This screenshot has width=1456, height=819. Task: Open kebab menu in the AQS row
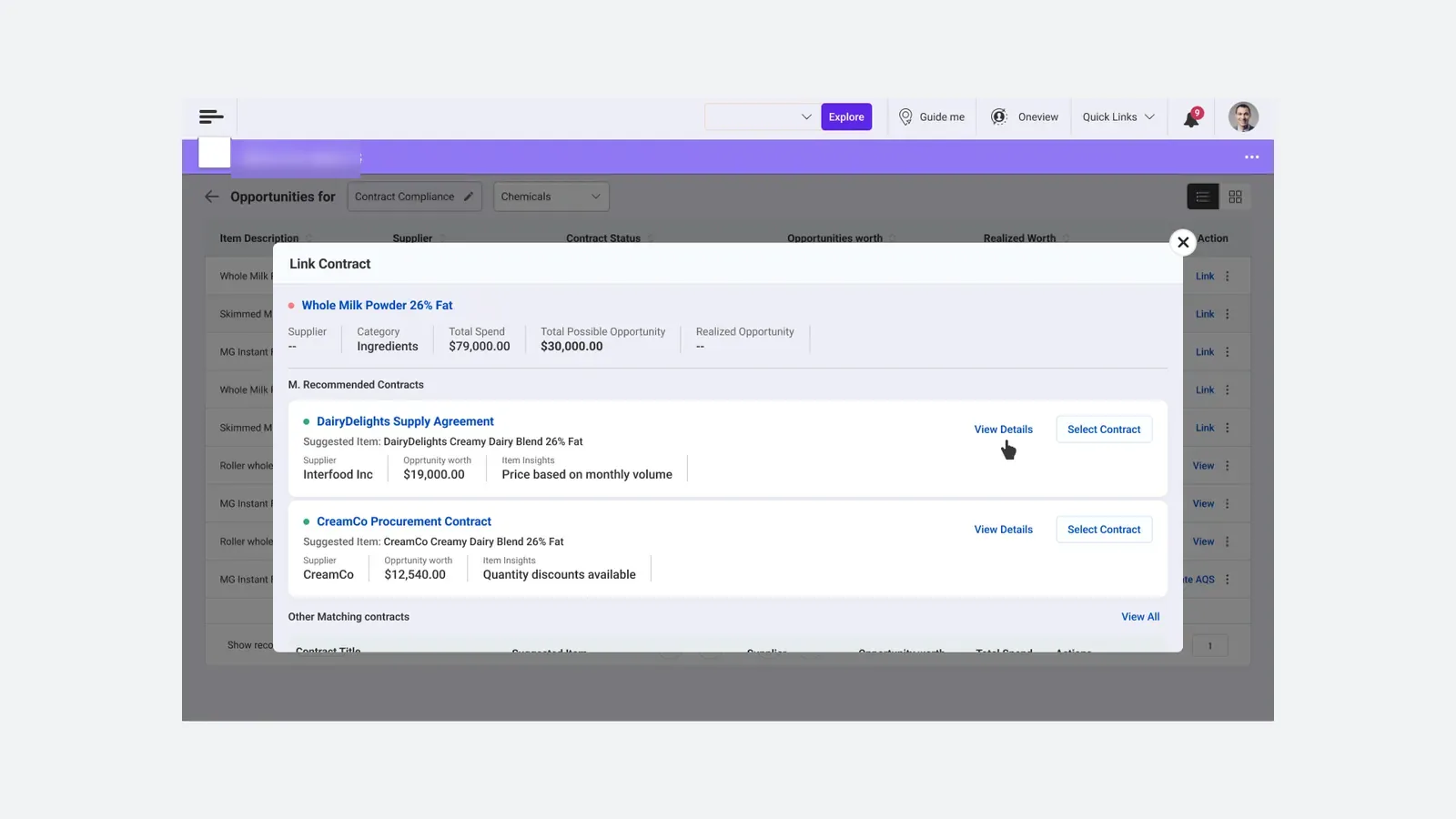click(x=1228, y=580)
